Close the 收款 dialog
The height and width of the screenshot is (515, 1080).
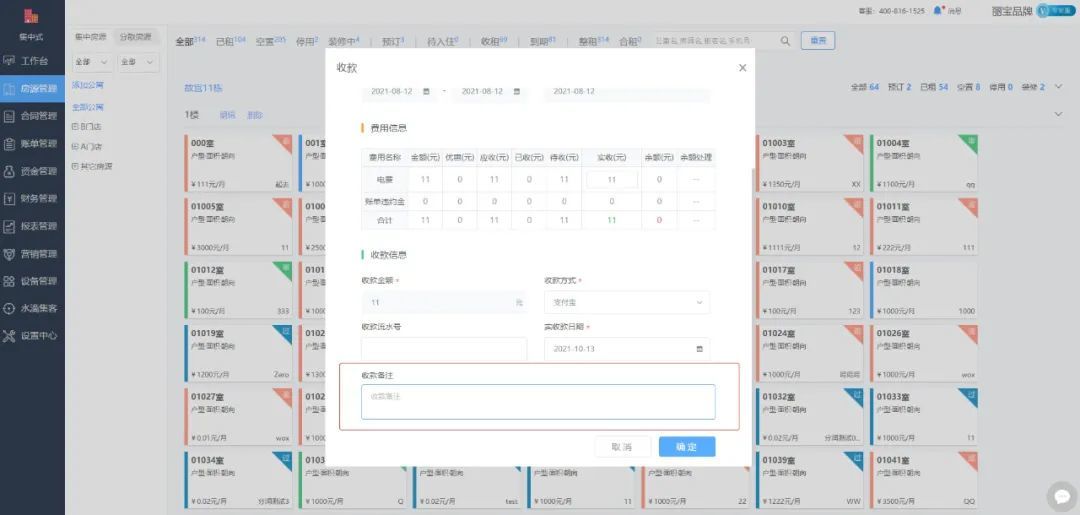742,68
